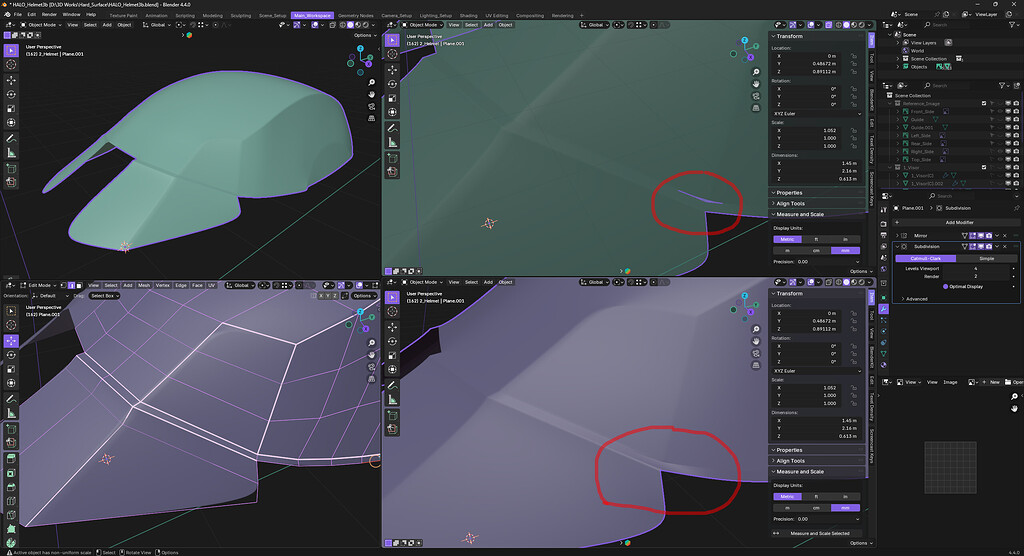Hide Front_Side in viewport via eye icon
Viewport: 1024px width, 556px height.
point(1000,112)
